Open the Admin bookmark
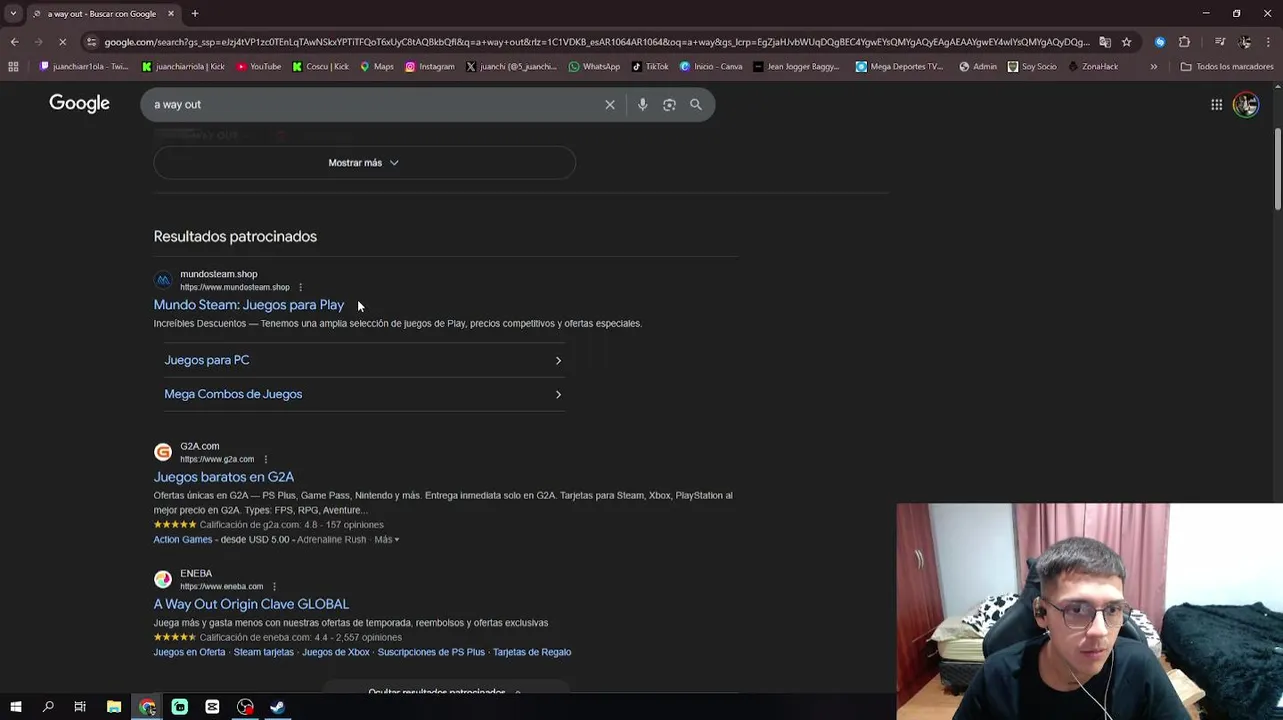1283x720 pixels. pyautogui.click(x=978, y=66)
